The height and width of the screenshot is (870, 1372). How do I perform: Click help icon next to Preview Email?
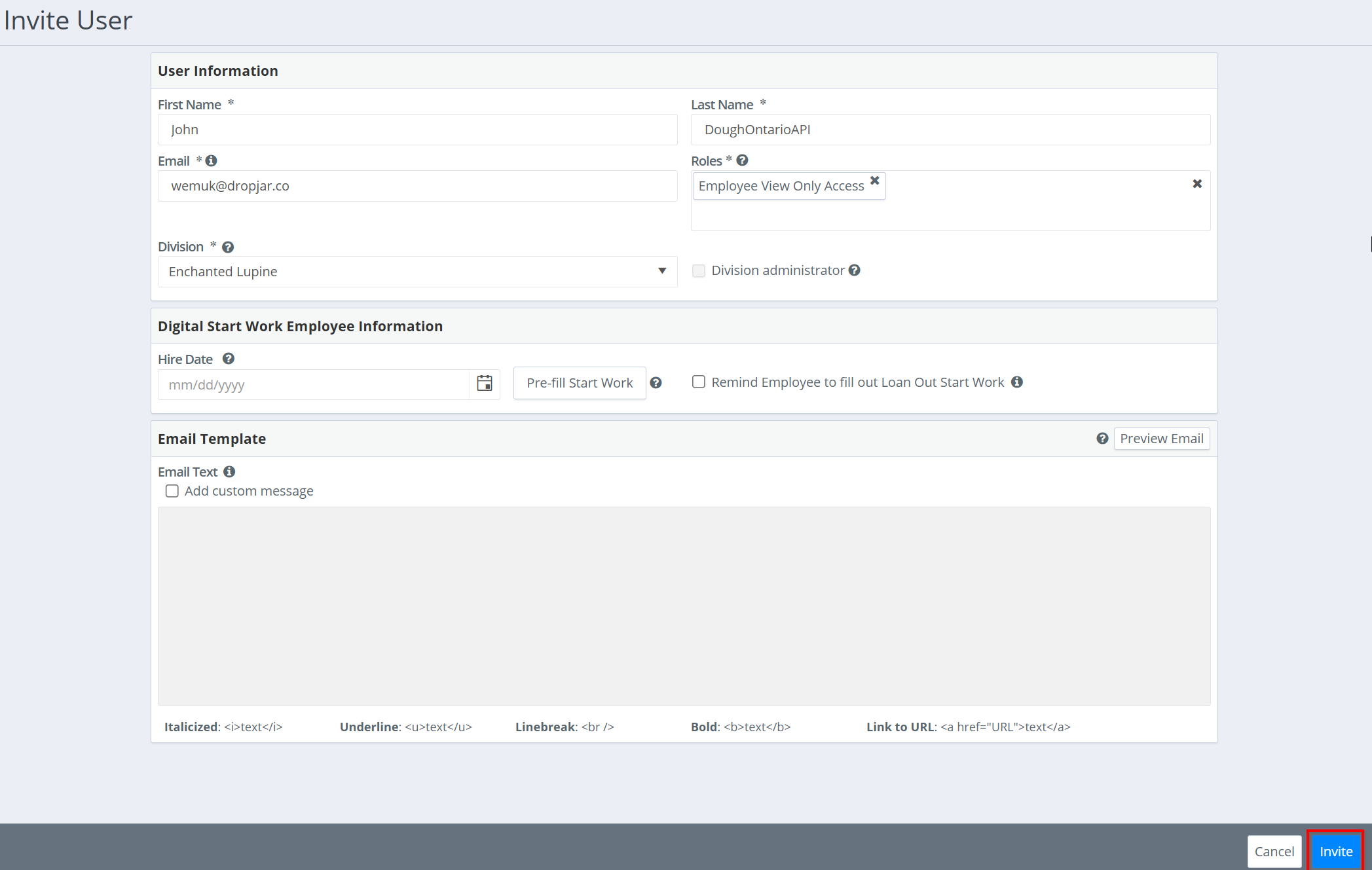(1102, 439)
